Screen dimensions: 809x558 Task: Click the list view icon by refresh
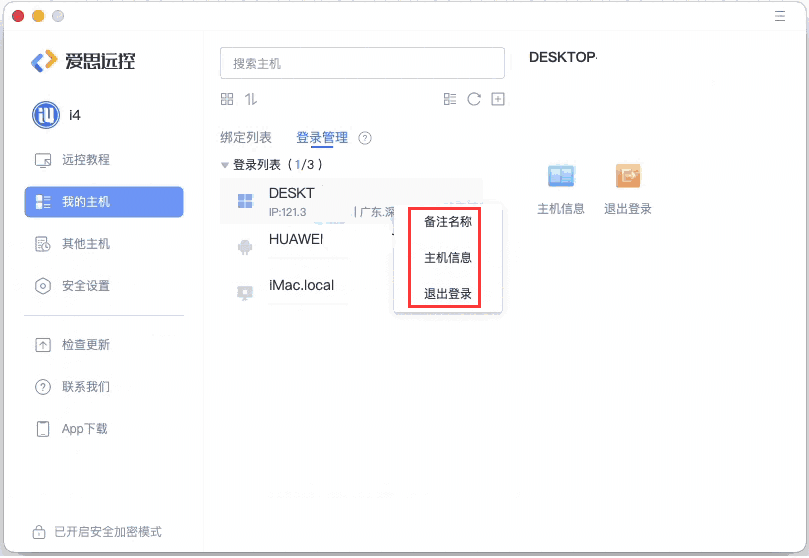pyautogui.click(x=450, y=99)
